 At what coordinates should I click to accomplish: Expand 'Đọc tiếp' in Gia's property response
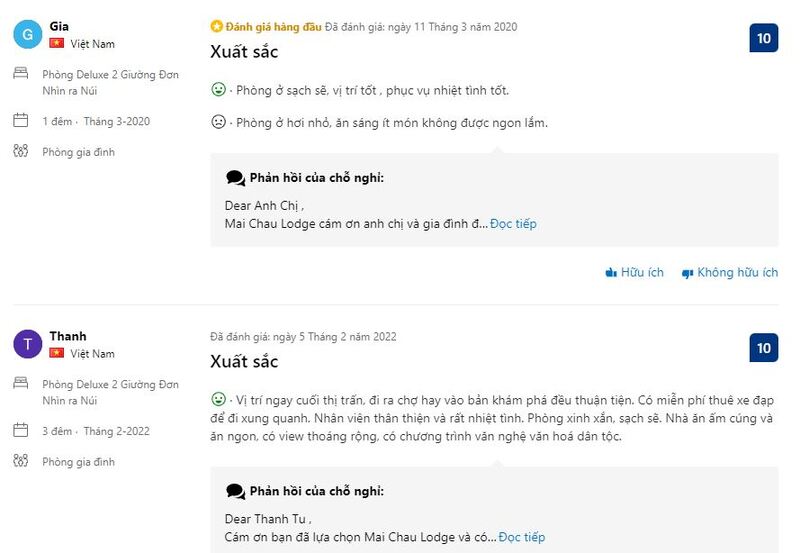pyautogui.click(x=513, y=223)
